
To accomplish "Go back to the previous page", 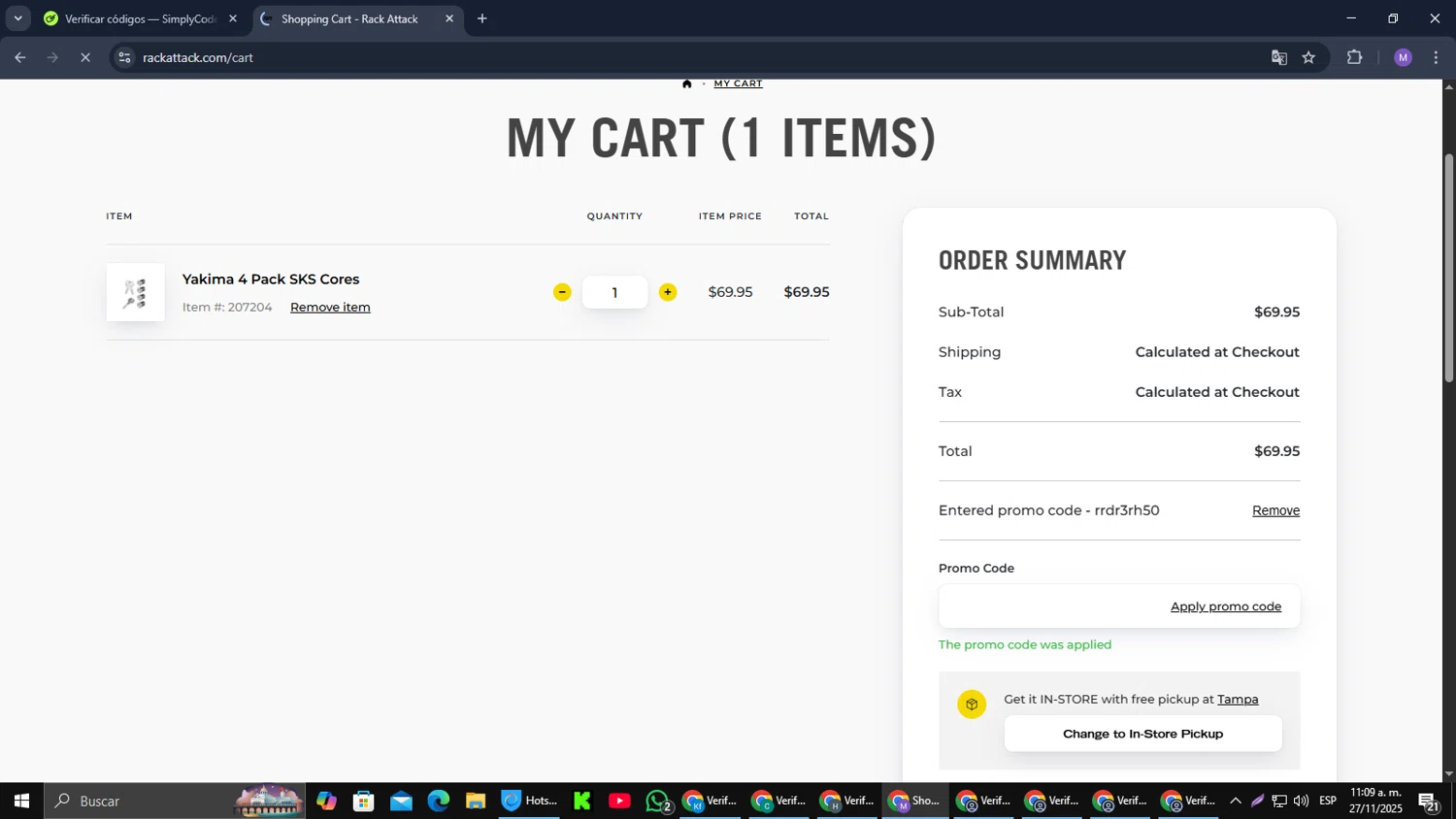I will pos(19,57).
